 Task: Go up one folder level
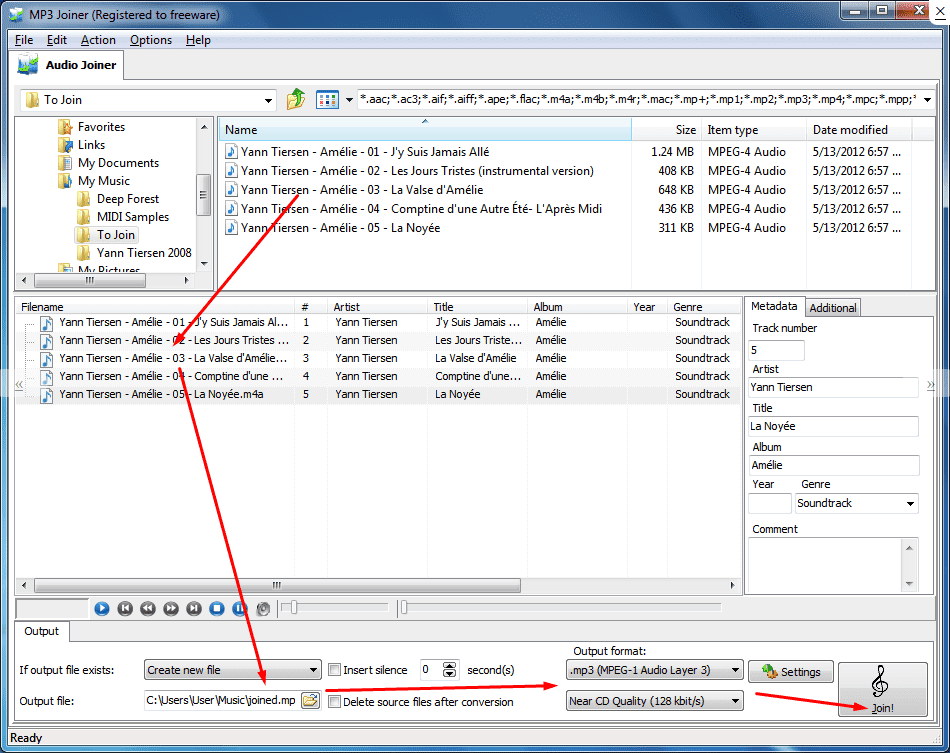coord(296,99)
